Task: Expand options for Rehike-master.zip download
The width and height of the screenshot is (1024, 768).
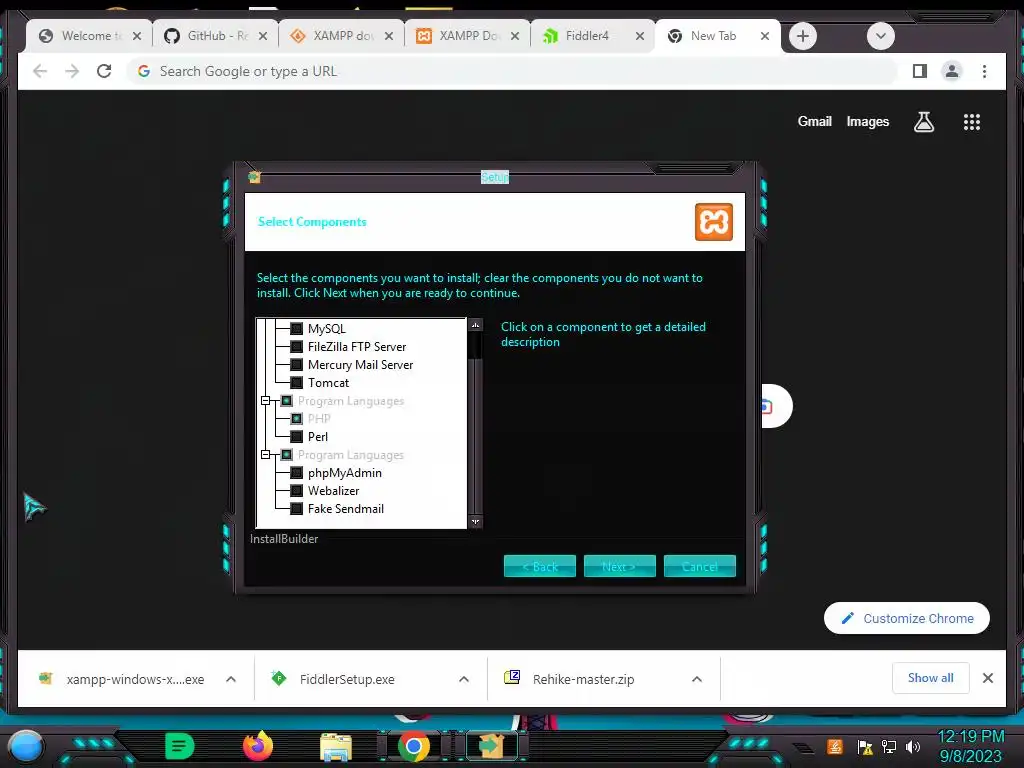Action: tap(697, 679)
